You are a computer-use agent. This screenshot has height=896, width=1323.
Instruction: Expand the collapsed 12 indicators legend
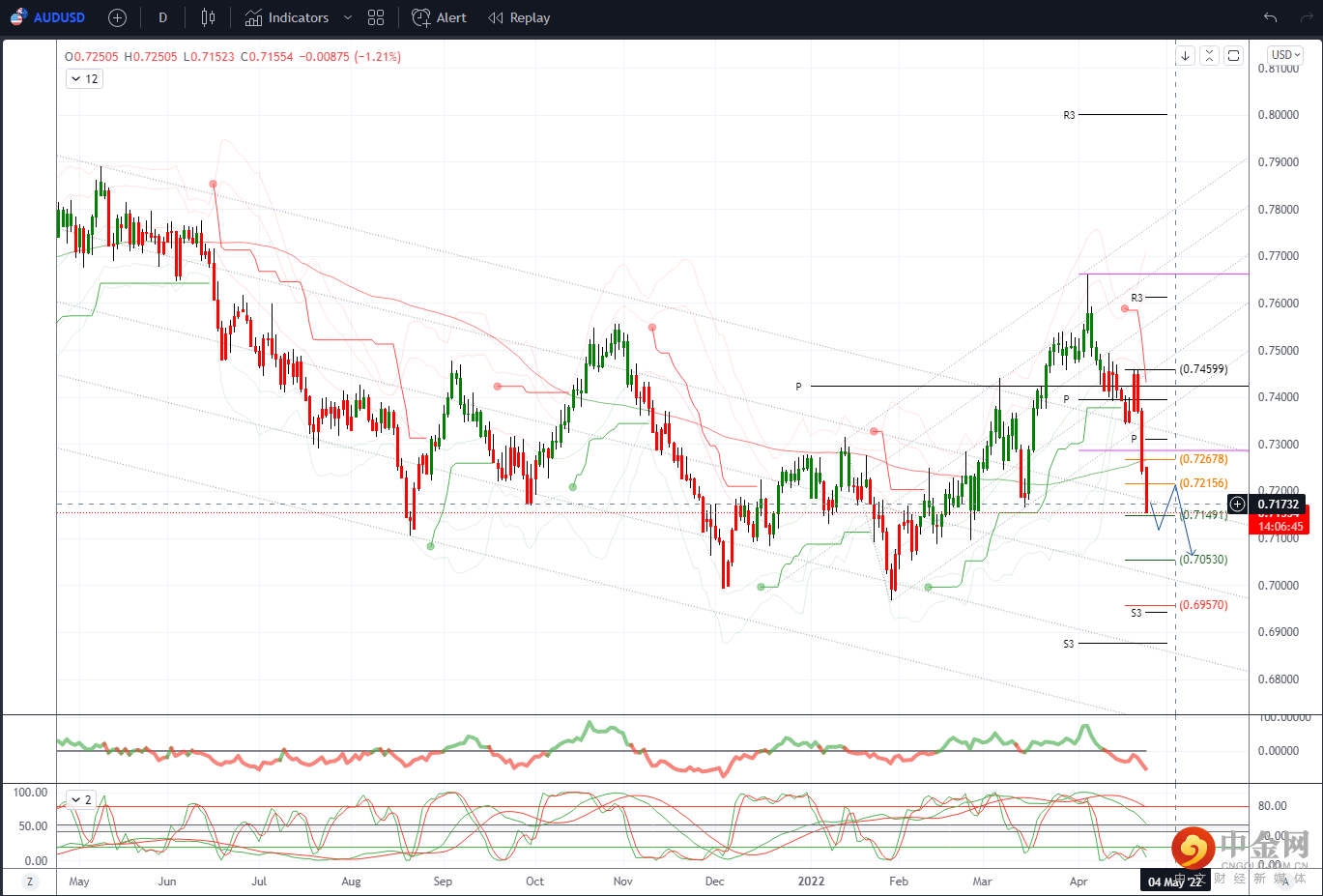[x=84, y=79]
